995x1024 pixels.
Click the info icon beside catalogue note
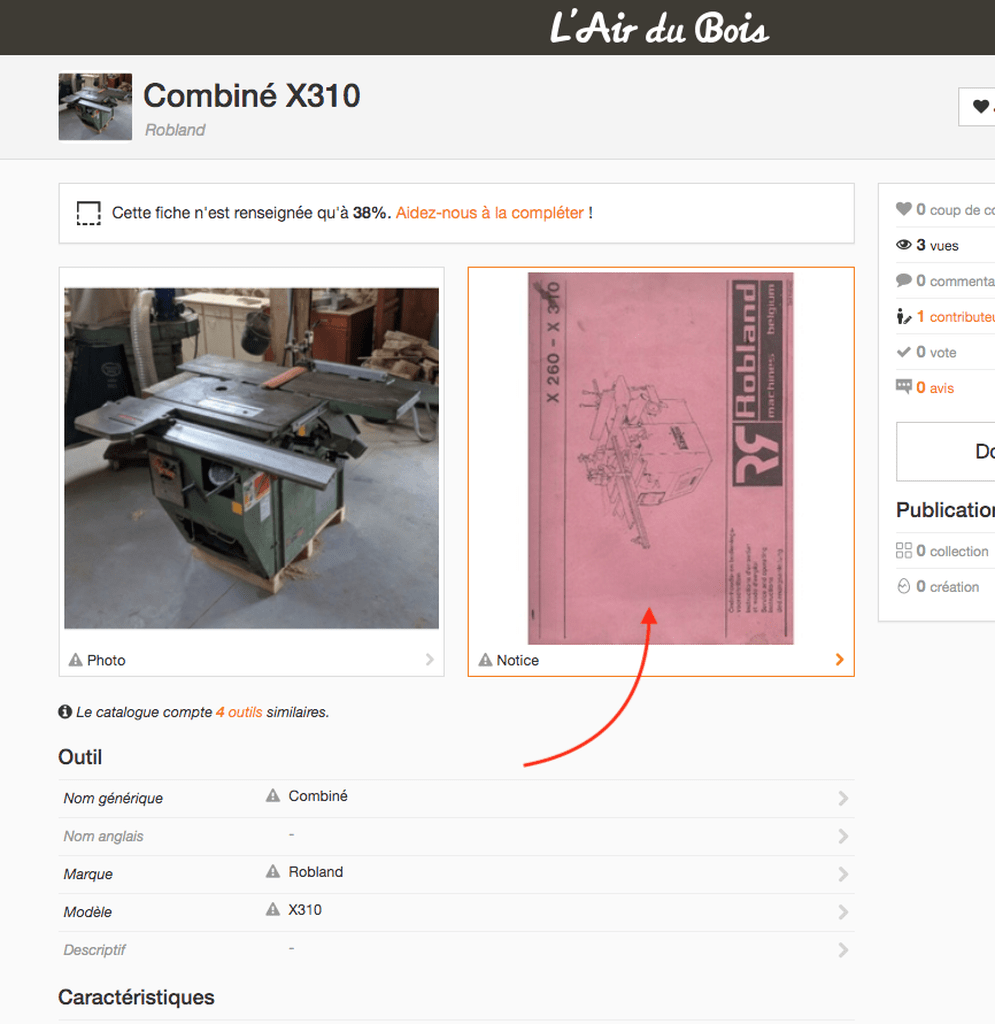65,711
